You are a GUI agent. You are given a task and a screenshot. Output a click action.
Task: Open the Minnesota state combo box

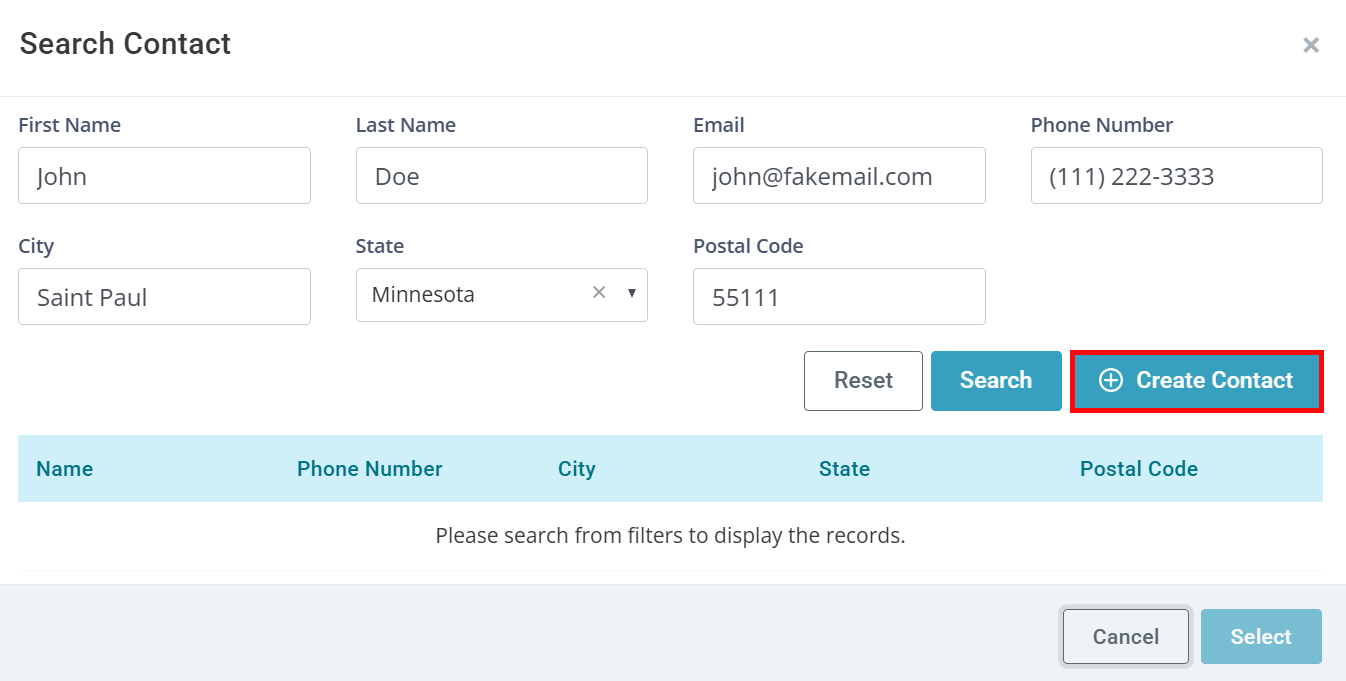pos(502,295)
